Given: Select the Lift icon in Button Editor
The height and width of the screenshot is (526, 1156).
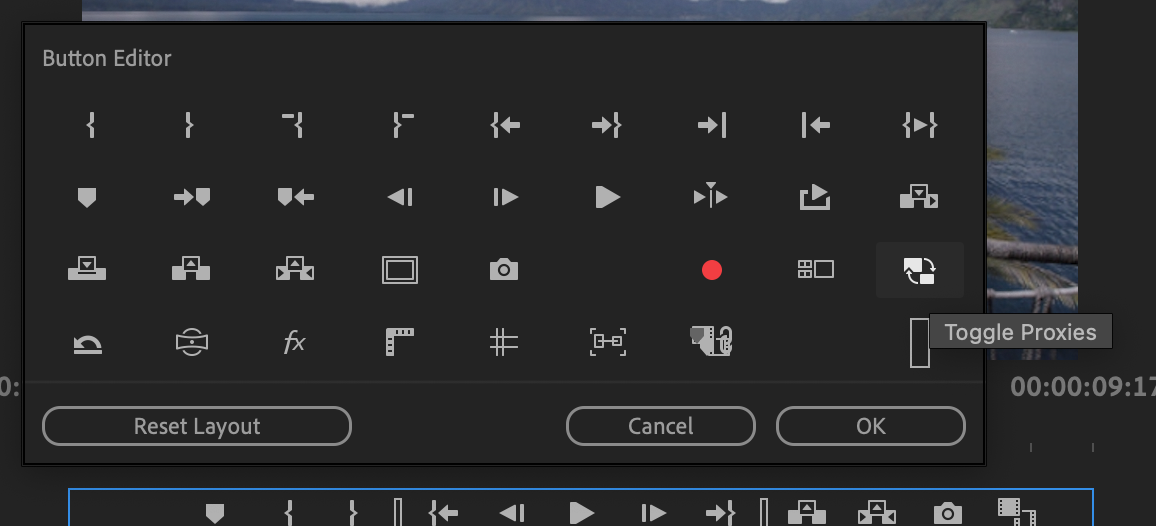Looking at the screenshot, I should point(191,269).
